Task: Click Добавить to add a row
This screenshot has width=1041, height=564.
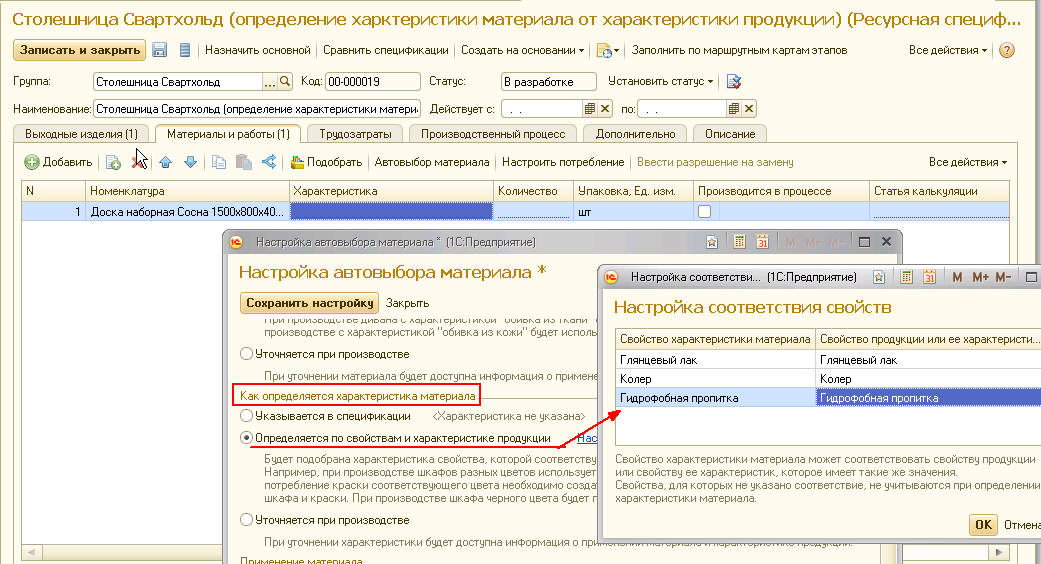Action: pyautogui.click(x=58, y=162)
